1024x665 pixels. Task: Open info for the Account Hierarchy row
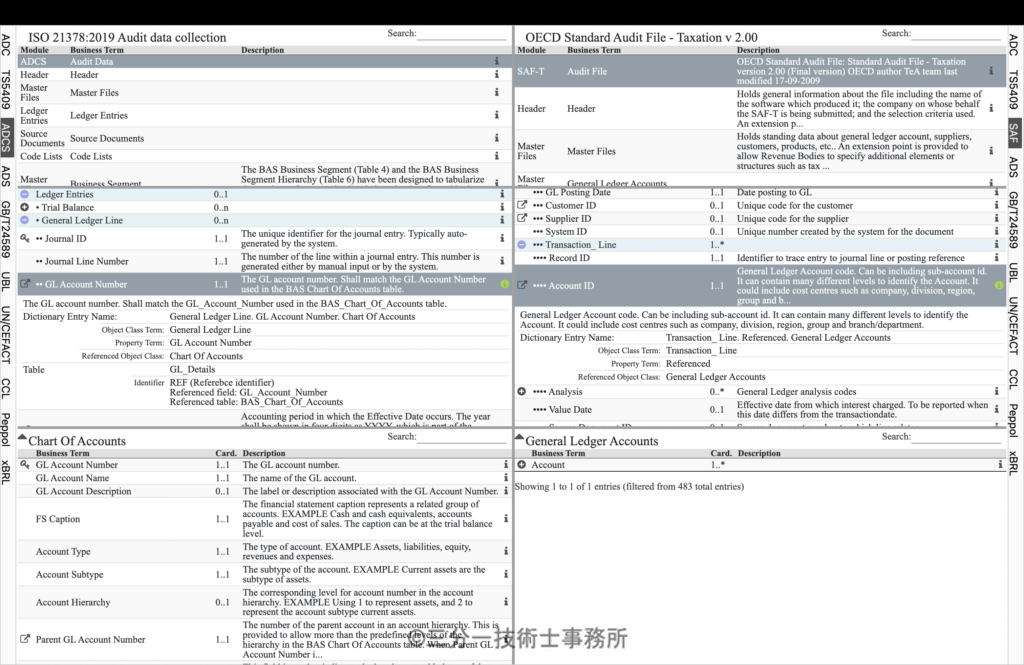coord(505,602)
